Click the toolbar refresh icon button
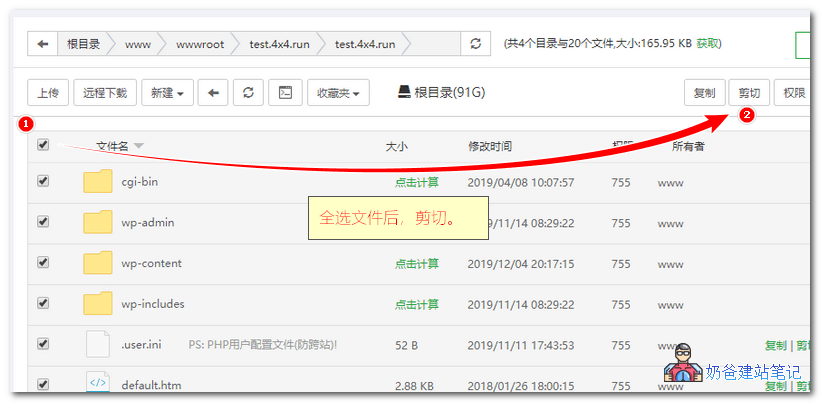 pyautogui.click(x=249, y=93)
